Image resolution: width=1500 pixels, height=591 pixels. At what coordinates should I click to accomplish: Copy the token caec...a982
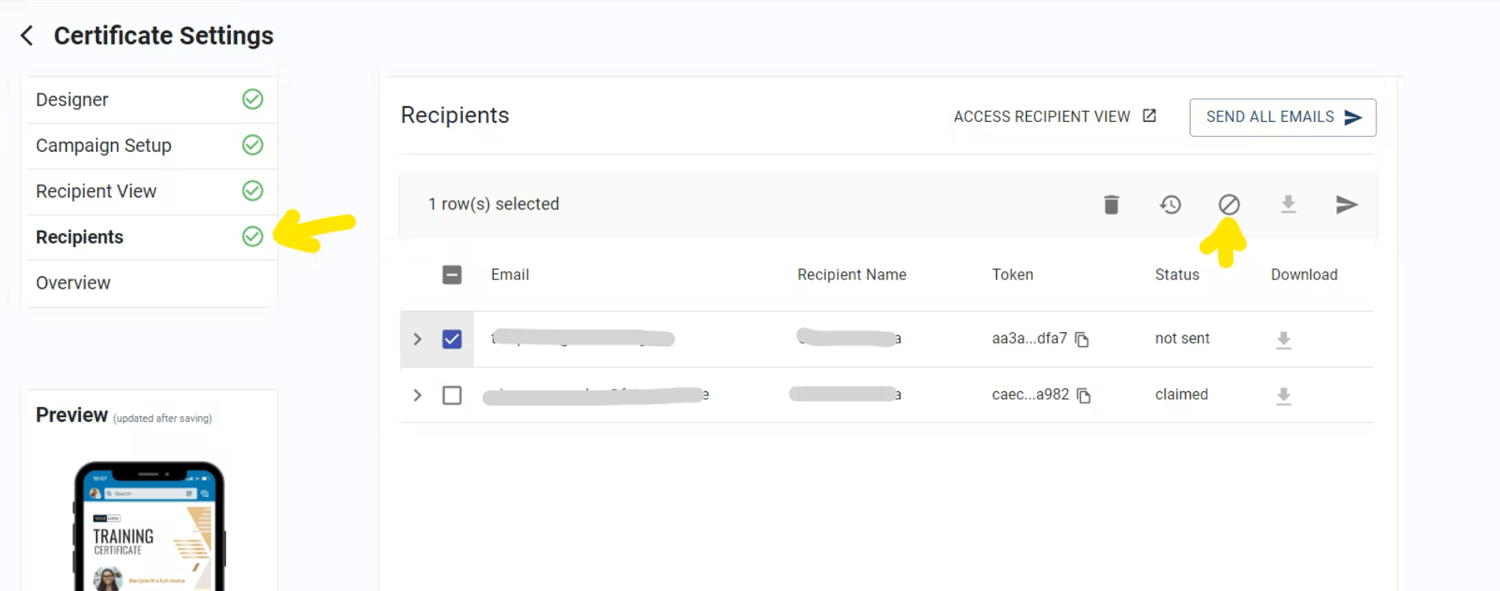click(1082, 395)
